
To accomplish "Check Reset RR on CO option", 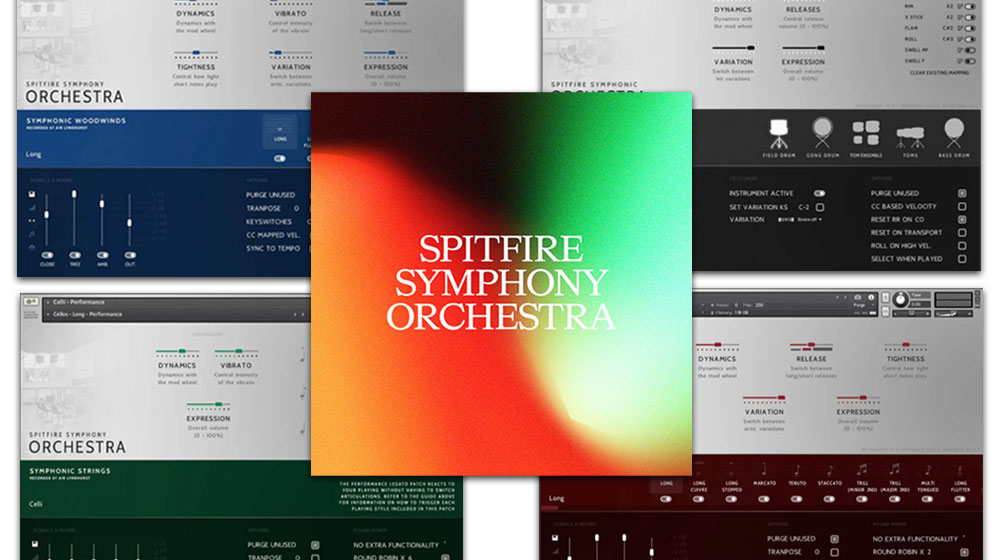I will (x=962, y=219).
